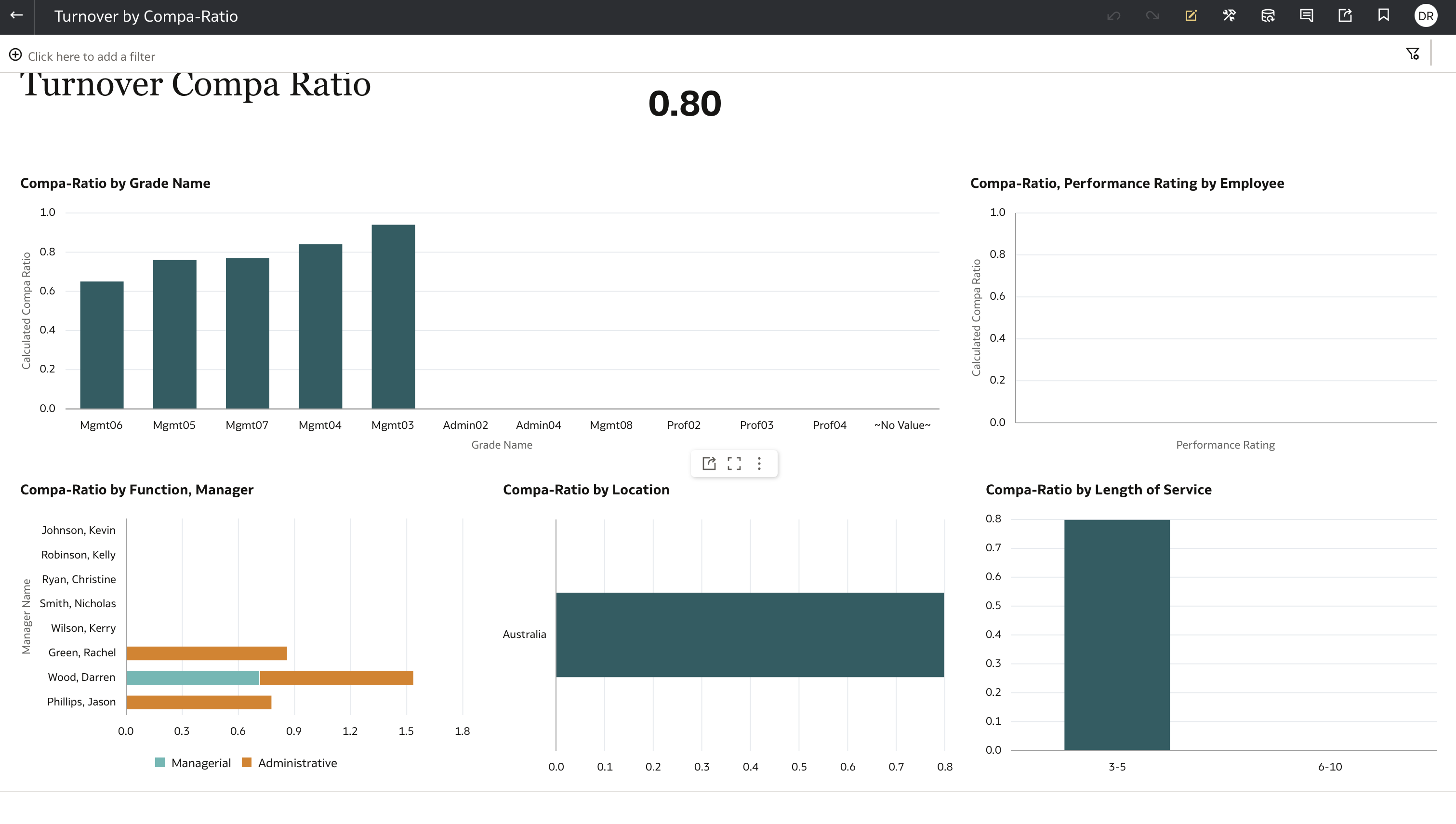This screenshot has width=1456, height=824.
Task: Toggle the Administrative legend entry
Action: [290, 763]
